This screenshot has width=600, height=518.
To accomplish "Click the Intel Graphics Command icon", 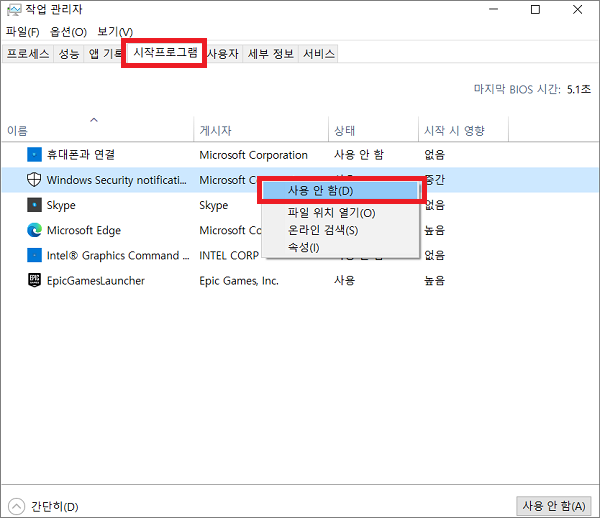I will coord(34,255).
